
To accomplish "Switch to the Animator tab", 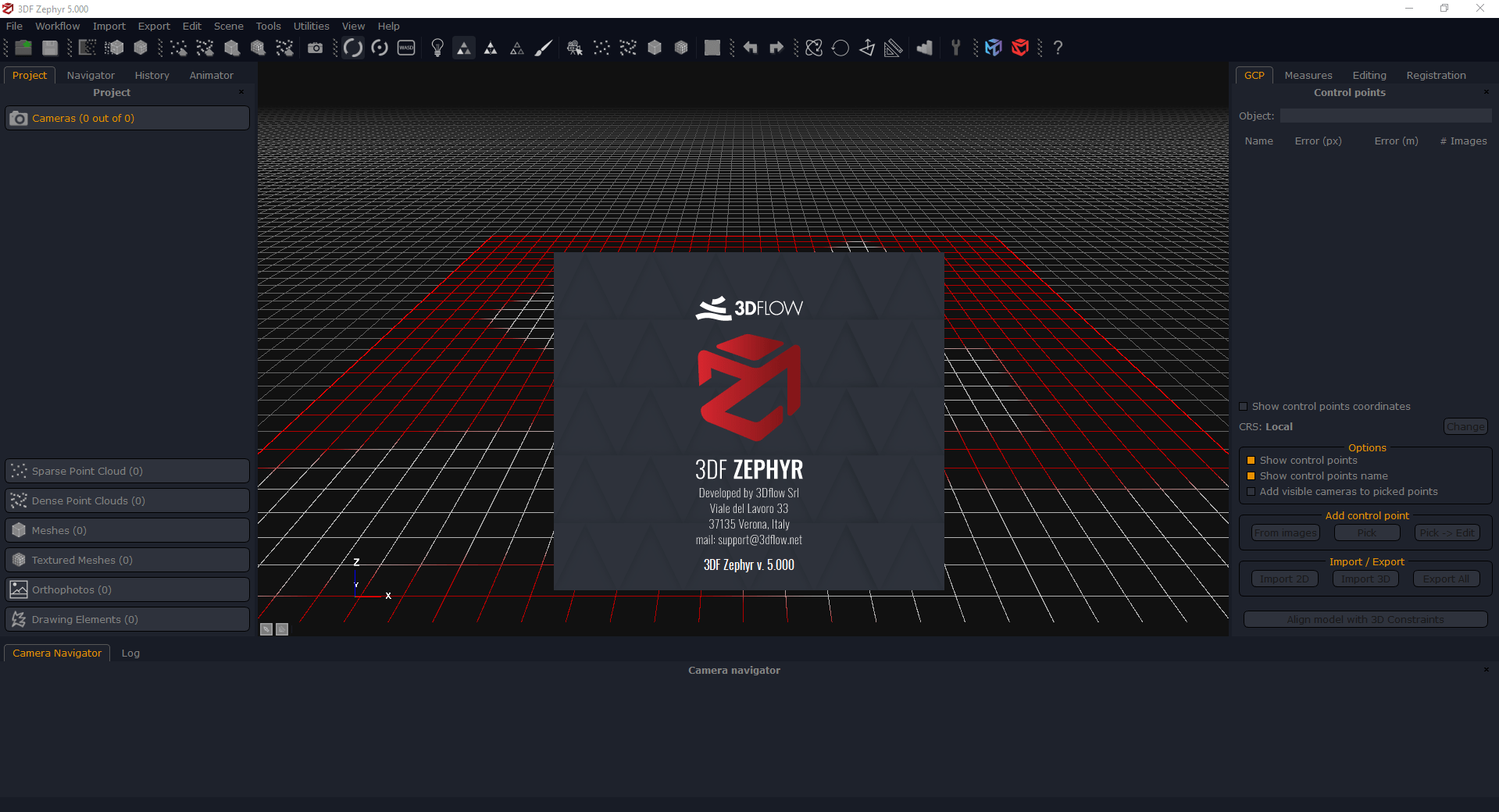I will coord(211,76).
